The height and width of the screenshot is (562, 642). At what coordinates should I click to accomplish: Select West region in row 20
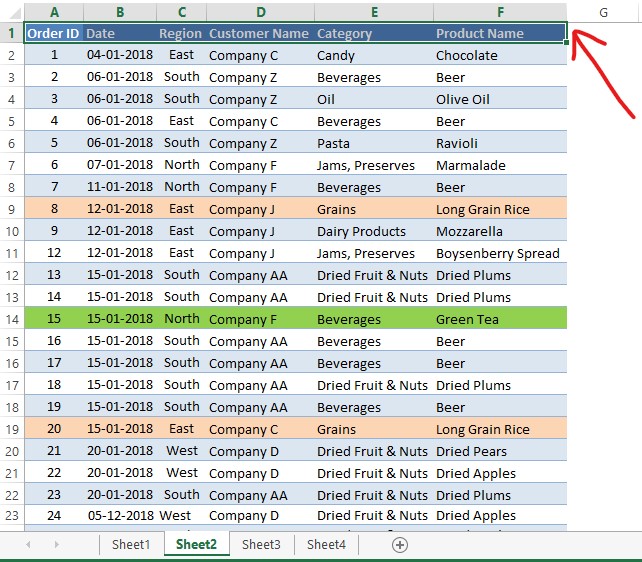tap(182, 451)
